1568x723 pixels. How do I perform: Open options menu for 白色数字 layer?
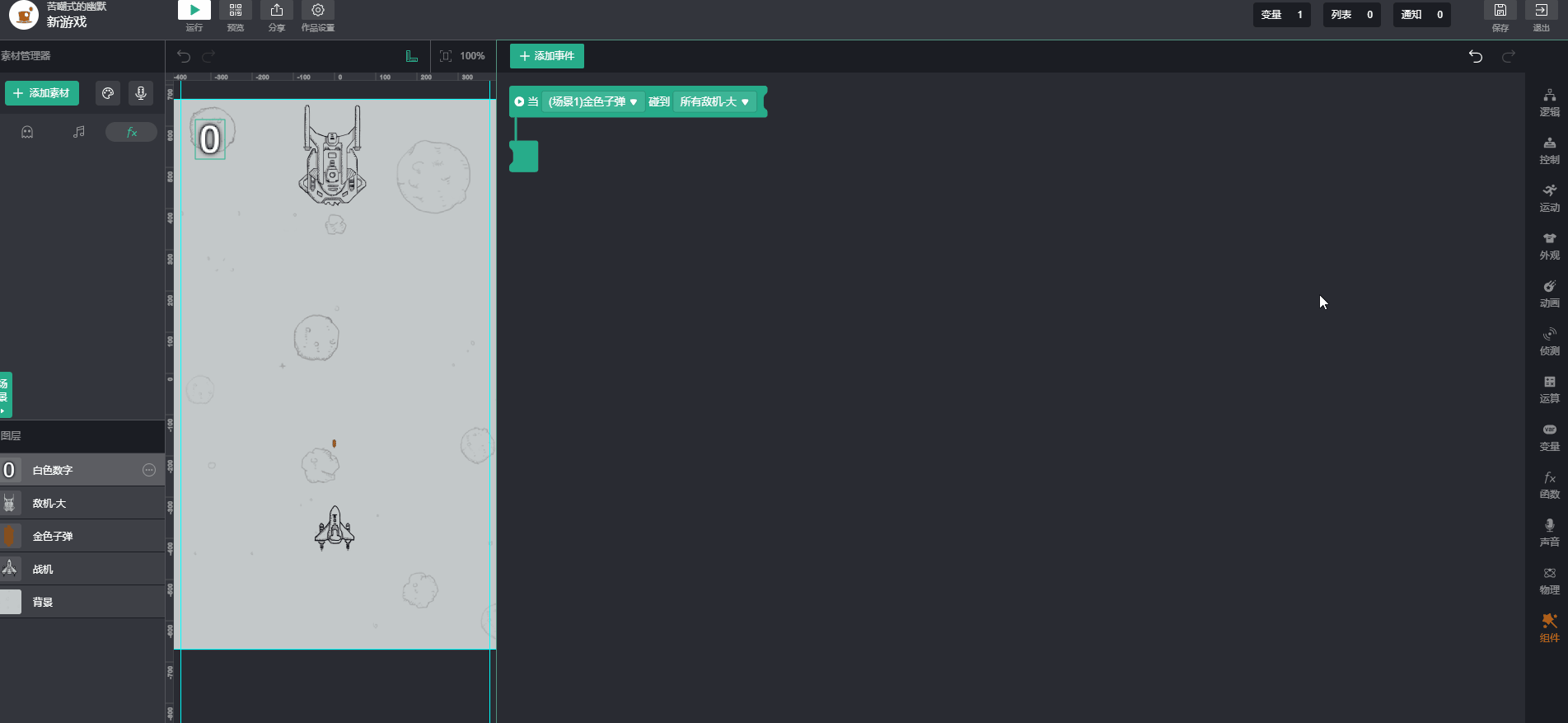tap(149, 470)
